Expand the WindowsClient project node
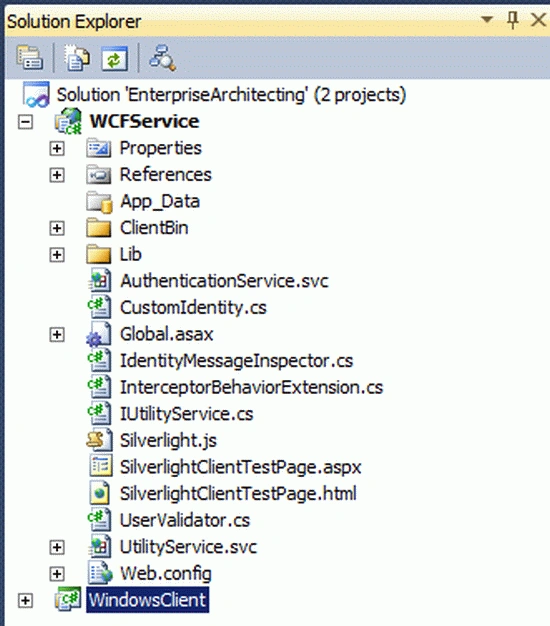550x626 pixels. tap(25, 600)
